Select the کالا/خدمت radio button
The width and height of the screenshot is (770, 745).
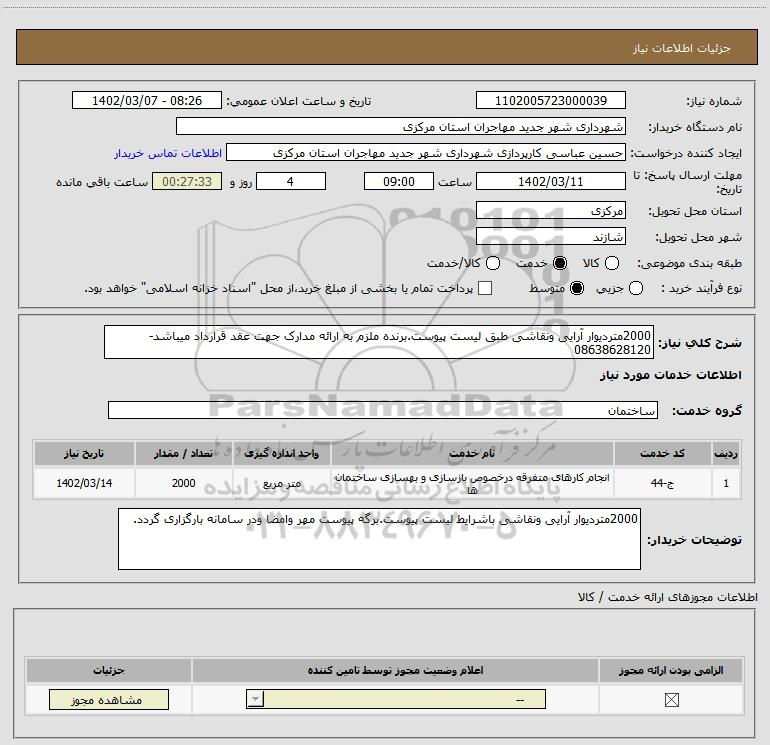[493, 263]
